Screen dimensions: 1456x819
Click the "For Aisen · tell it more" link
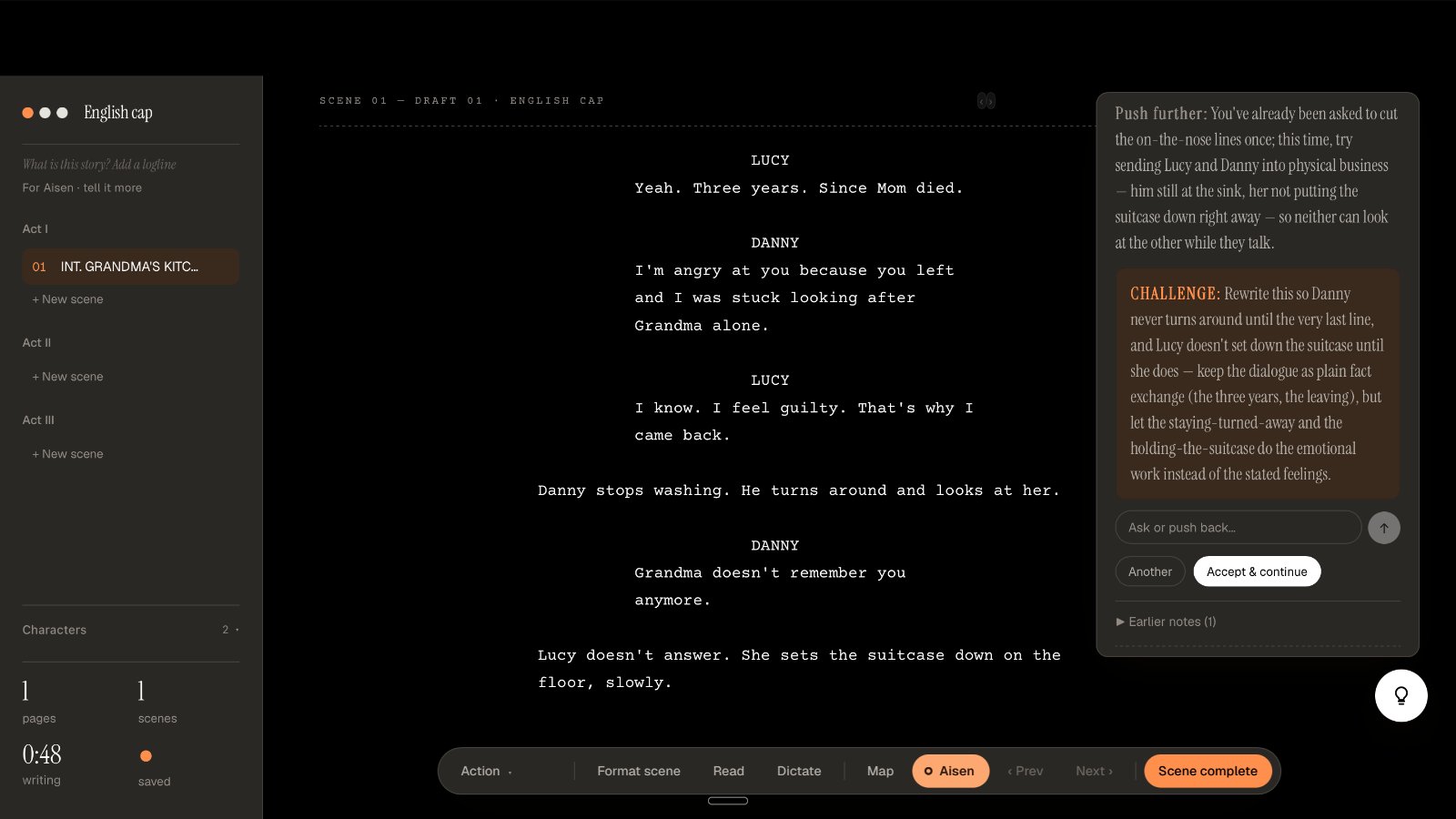[x=82, y=187]
